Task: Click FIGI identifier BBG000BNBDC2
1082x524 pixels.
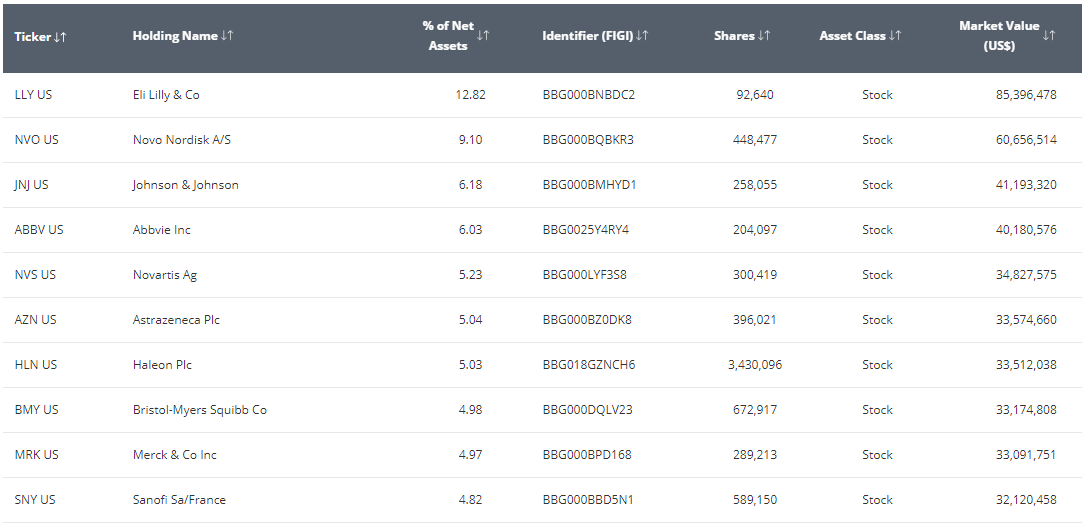Action: click(x=589, y=95)
